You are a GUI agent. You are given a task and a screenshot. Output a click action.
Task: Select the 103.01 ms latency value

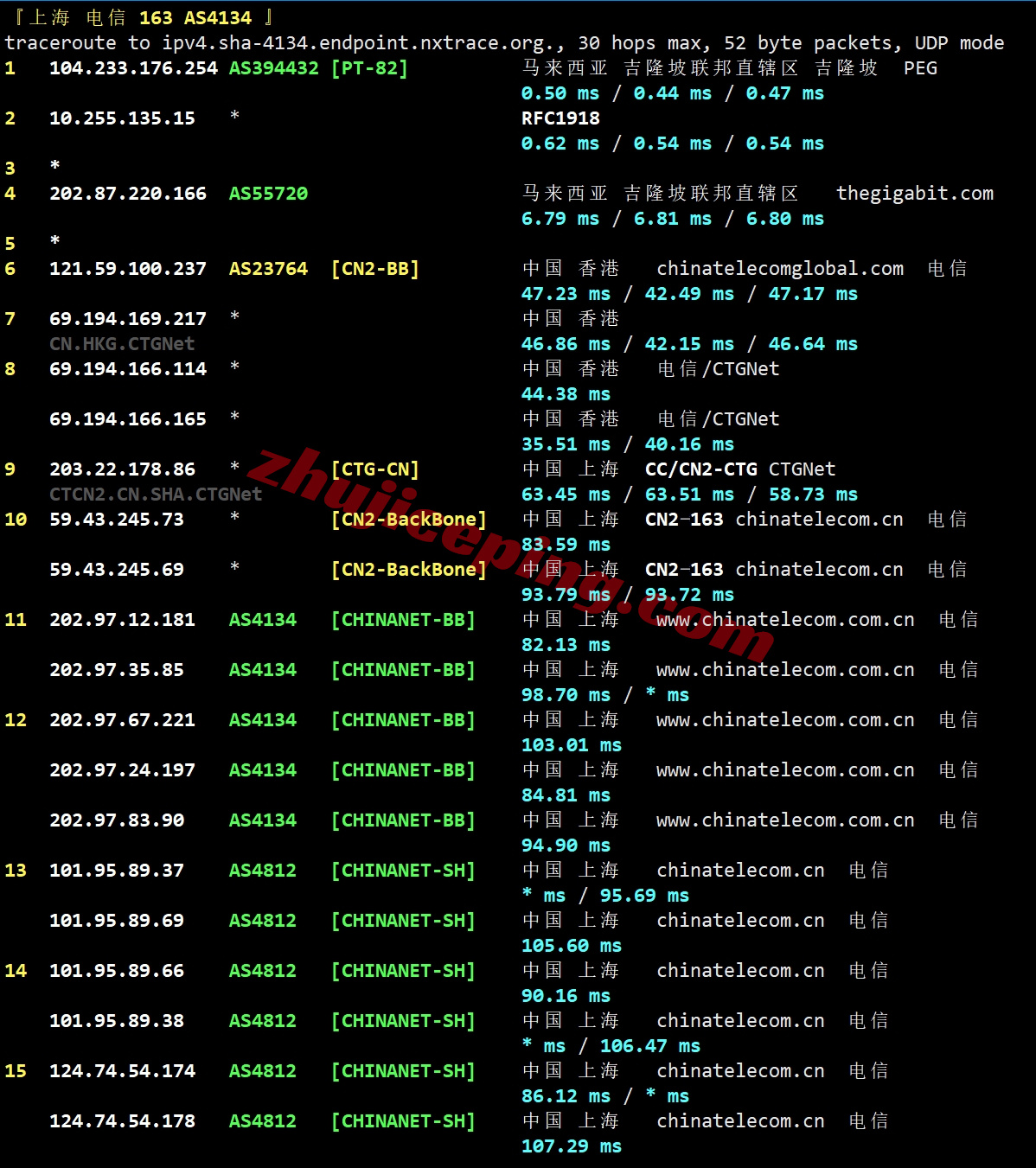(x=572, y=745)
